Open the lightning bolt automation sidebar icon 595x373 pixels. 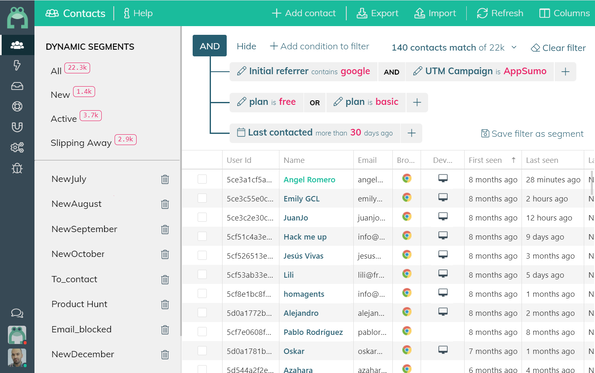point(17,65)
